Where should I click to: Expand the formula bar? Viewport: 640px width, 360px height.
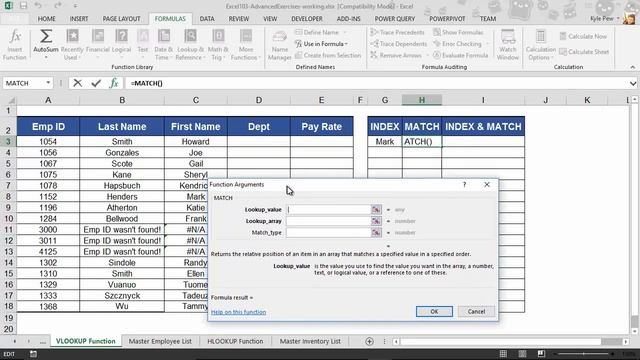pyautogui.click(x=633, y=83)
